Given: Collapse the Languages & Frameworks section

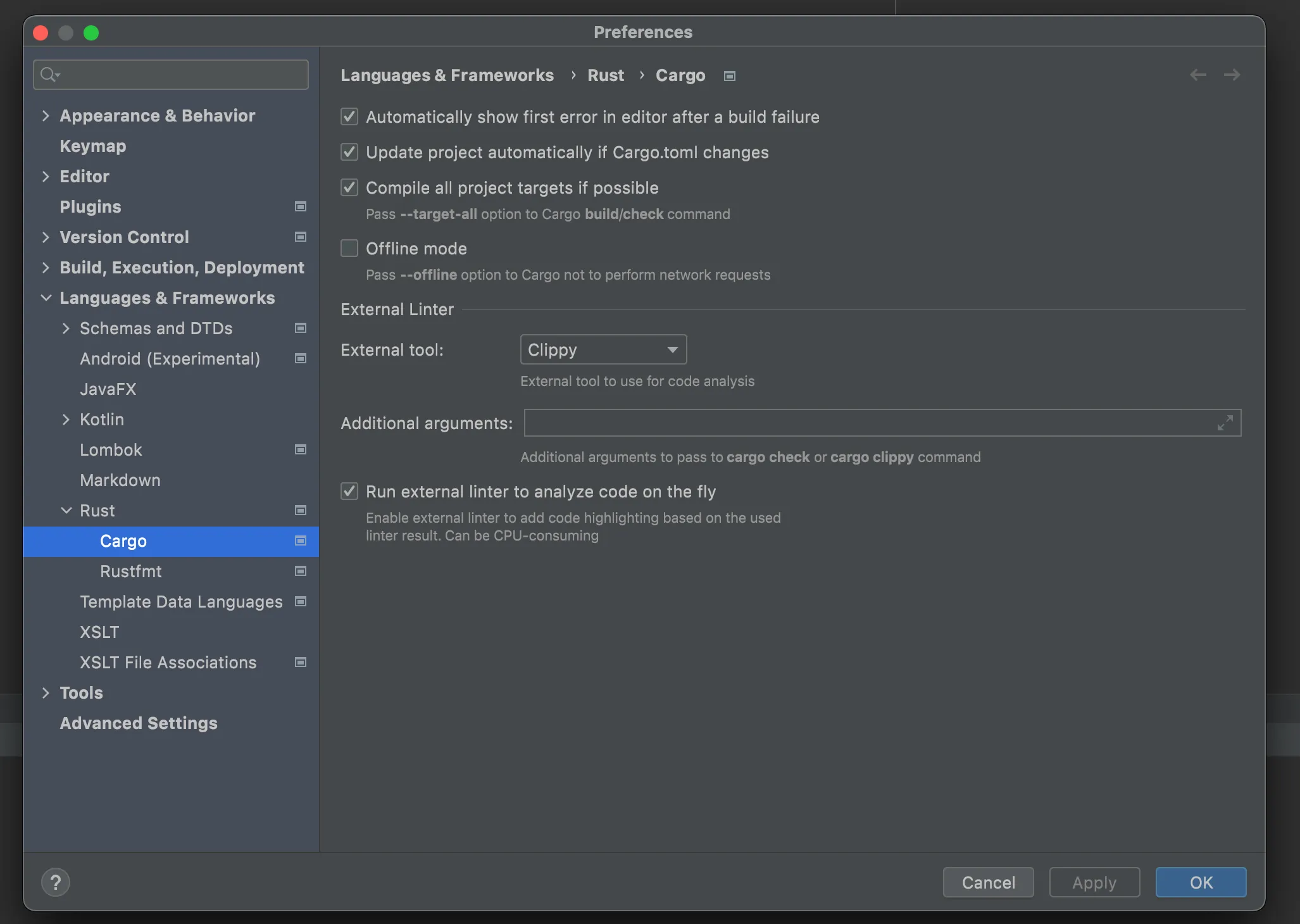Looking at the screenshot, I should tap(46, 298).
